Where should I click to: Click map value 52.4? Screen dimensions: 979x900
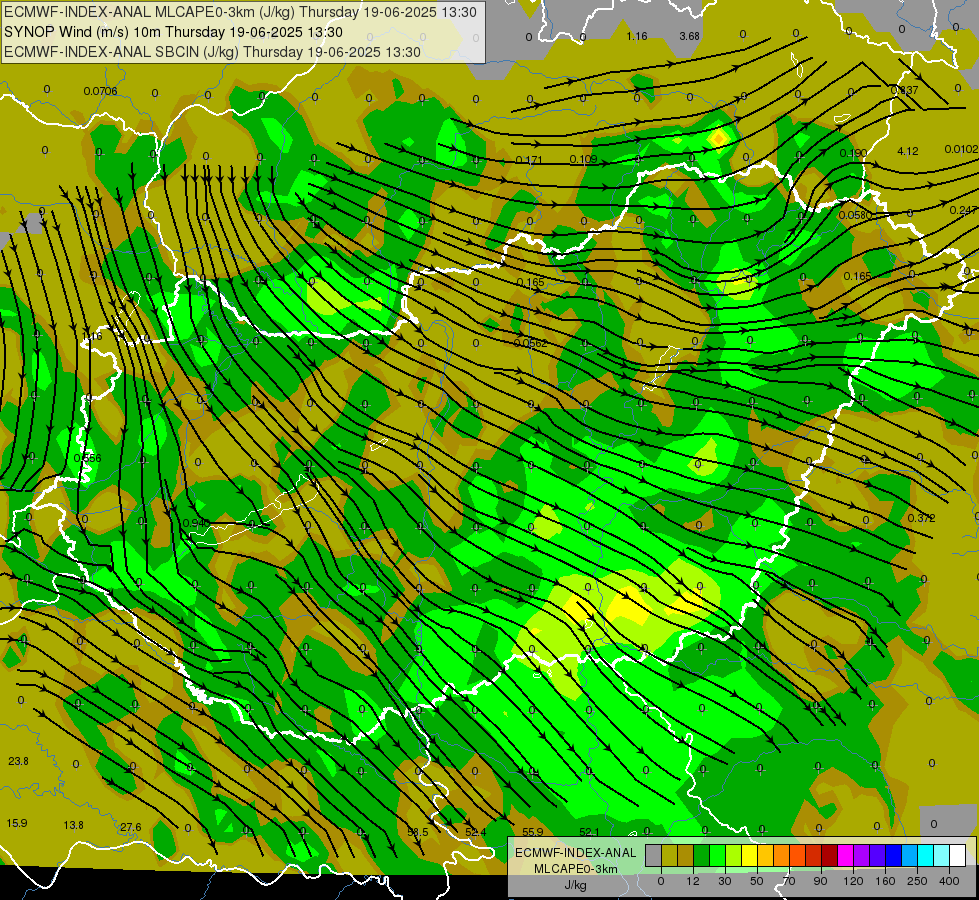476,832
